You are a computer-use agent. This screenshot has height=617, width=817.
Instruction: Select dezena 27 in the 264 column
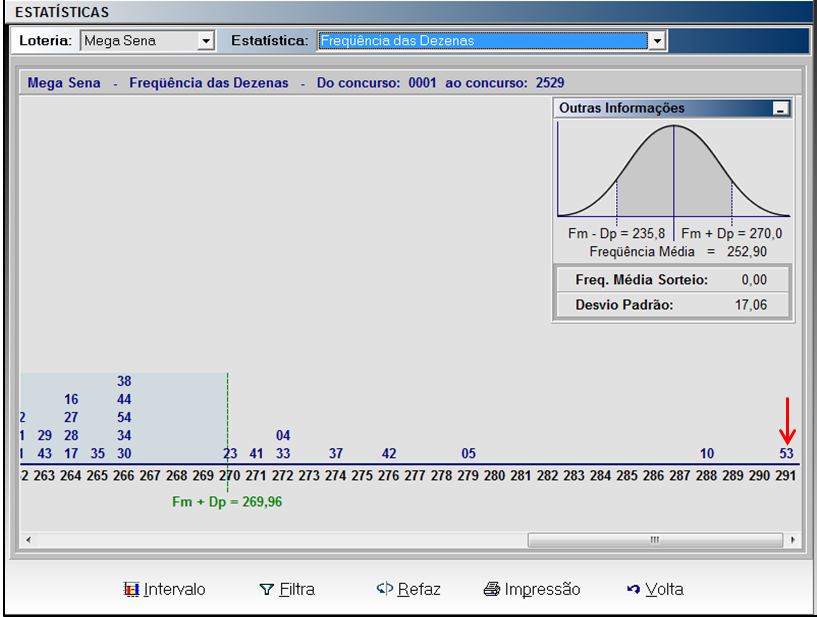(71, 417)
